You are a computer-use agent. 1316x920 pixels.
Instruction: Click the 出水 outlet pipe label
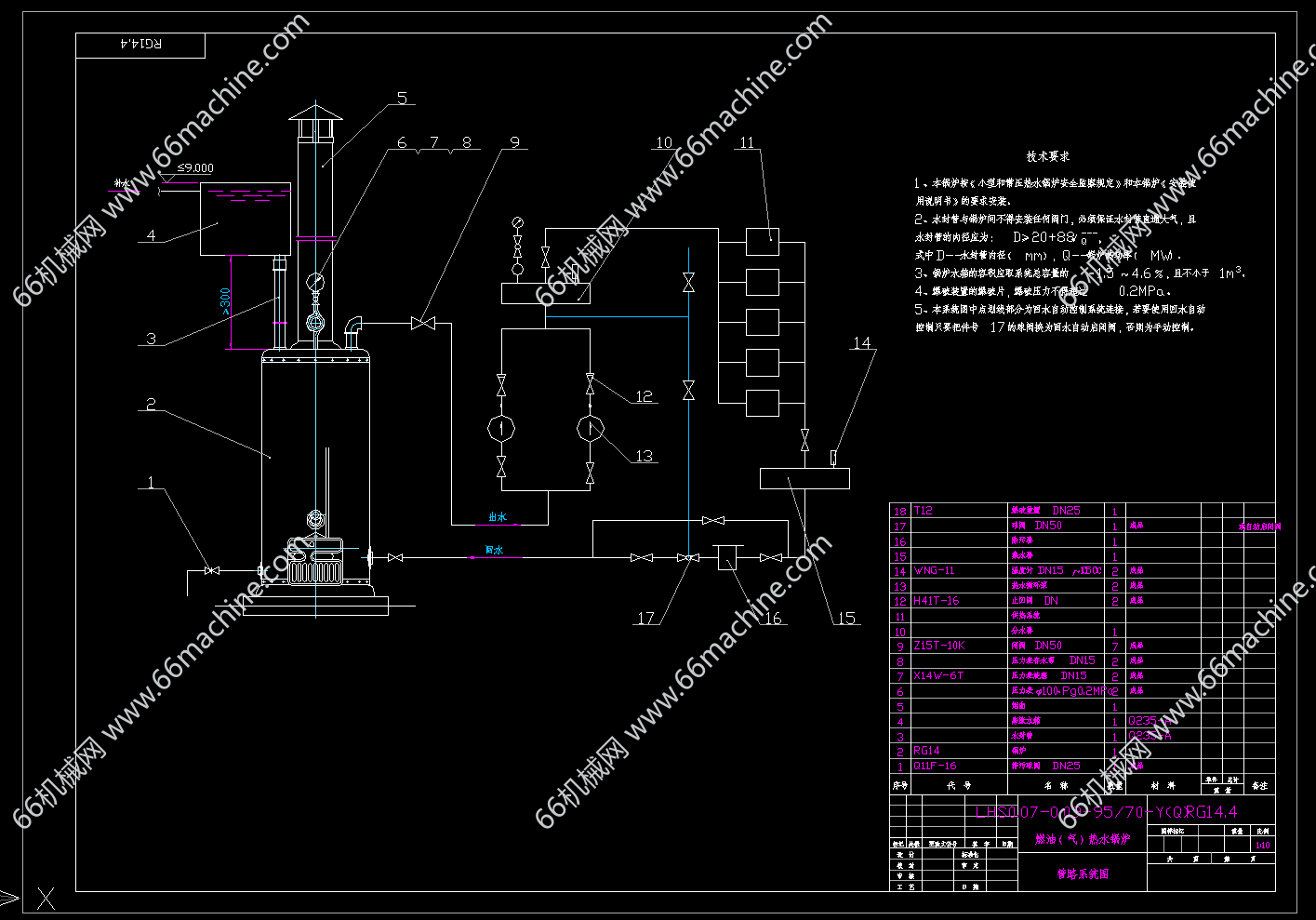point(498,517)
